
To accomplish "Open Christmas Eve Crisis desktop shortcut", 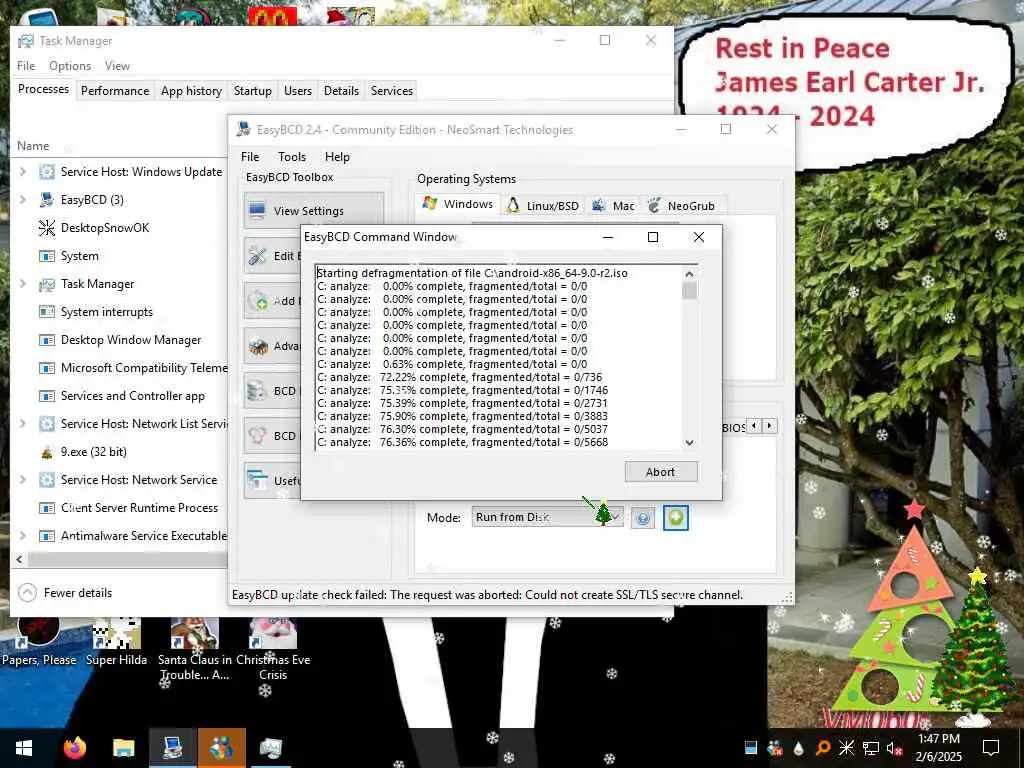I will coord(273,647).
